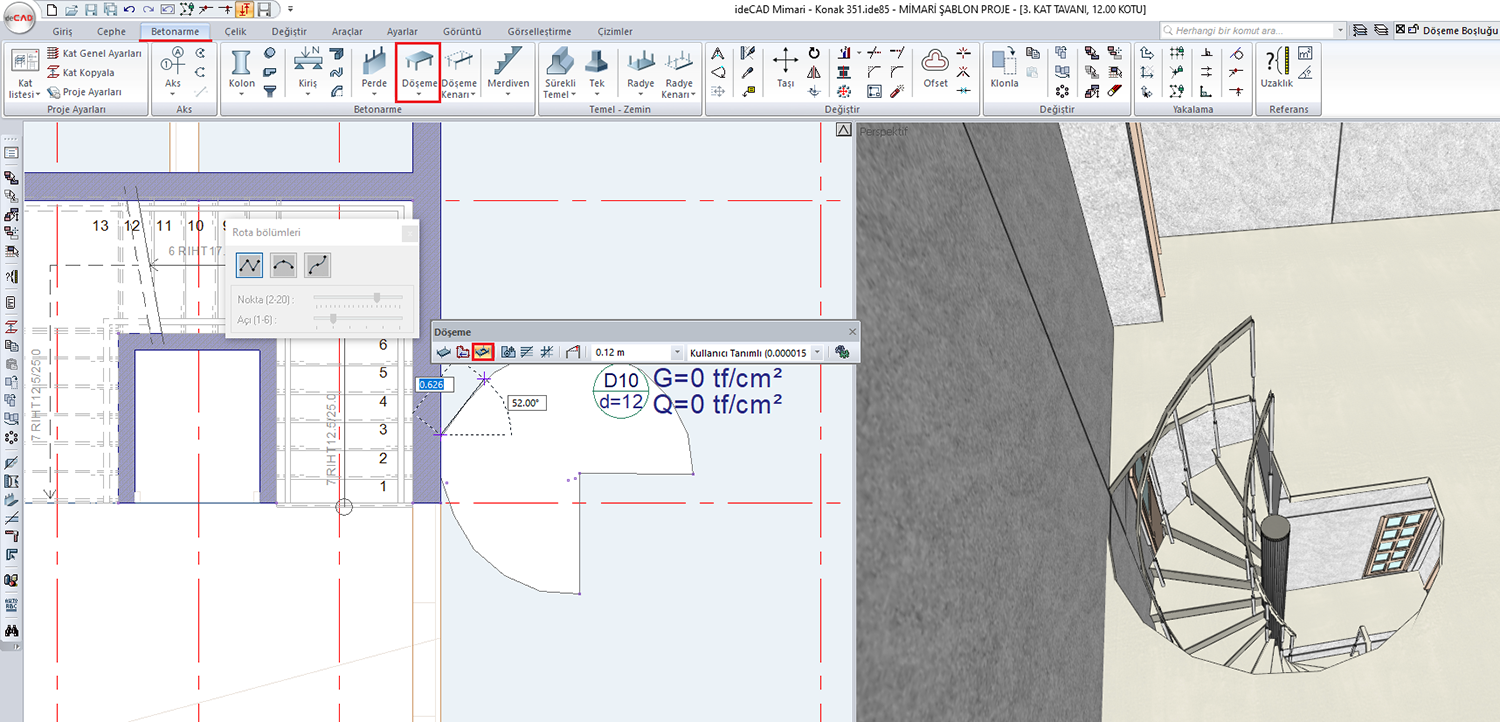Switch to the arc route segment mode
This screenshot has height=722, width=1500.
tap(283, 265)
